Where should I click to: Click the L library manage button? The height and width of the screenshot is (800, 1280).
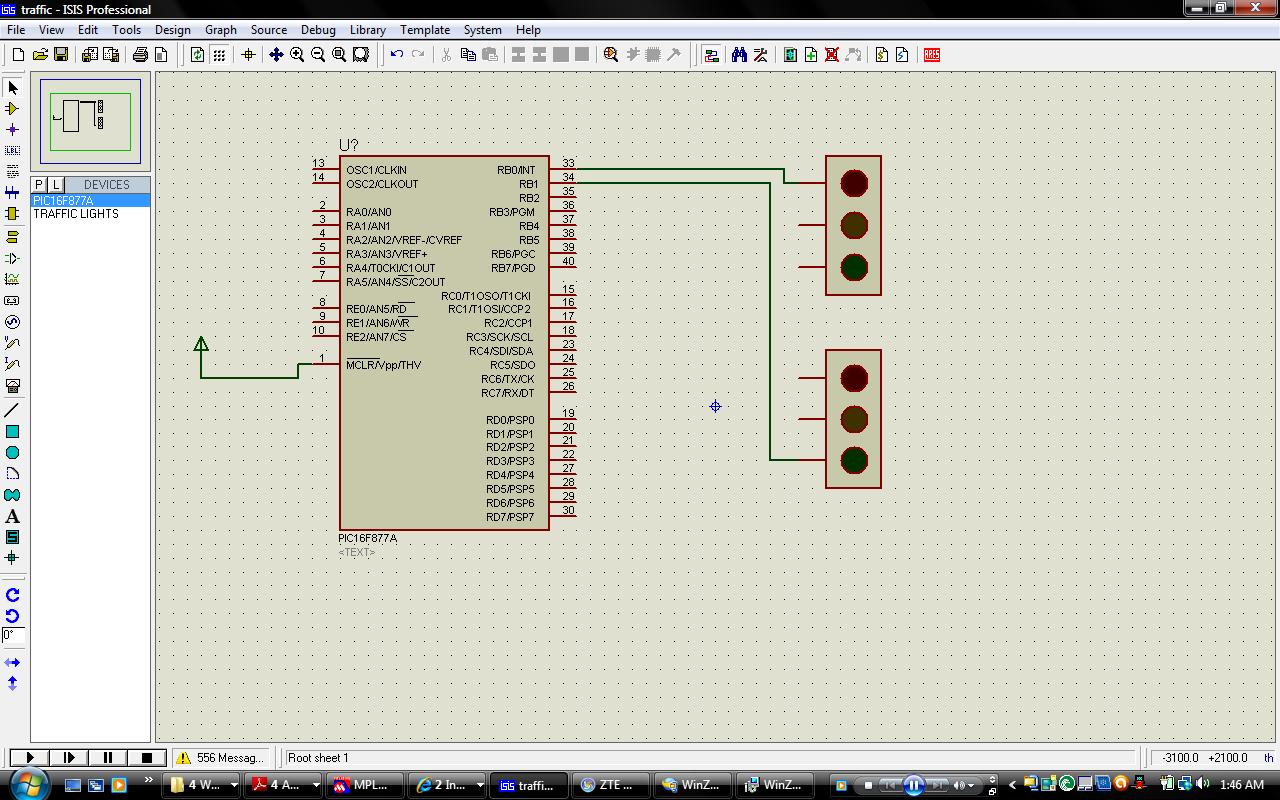click(56, 185)
